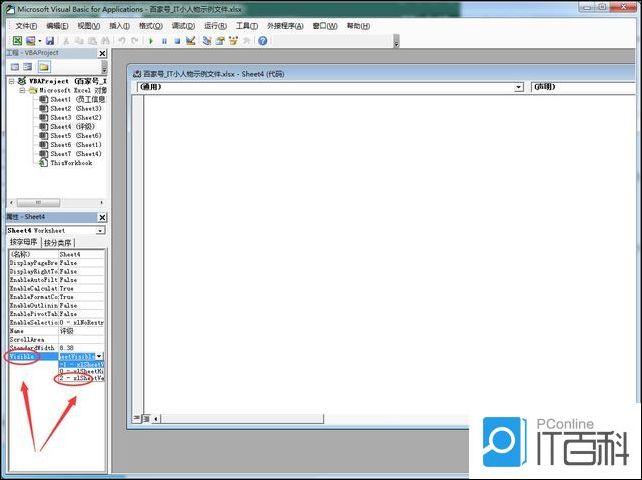
Task: Select Sheet1 (员工信息) in project tree
Action: click(72, 100)
